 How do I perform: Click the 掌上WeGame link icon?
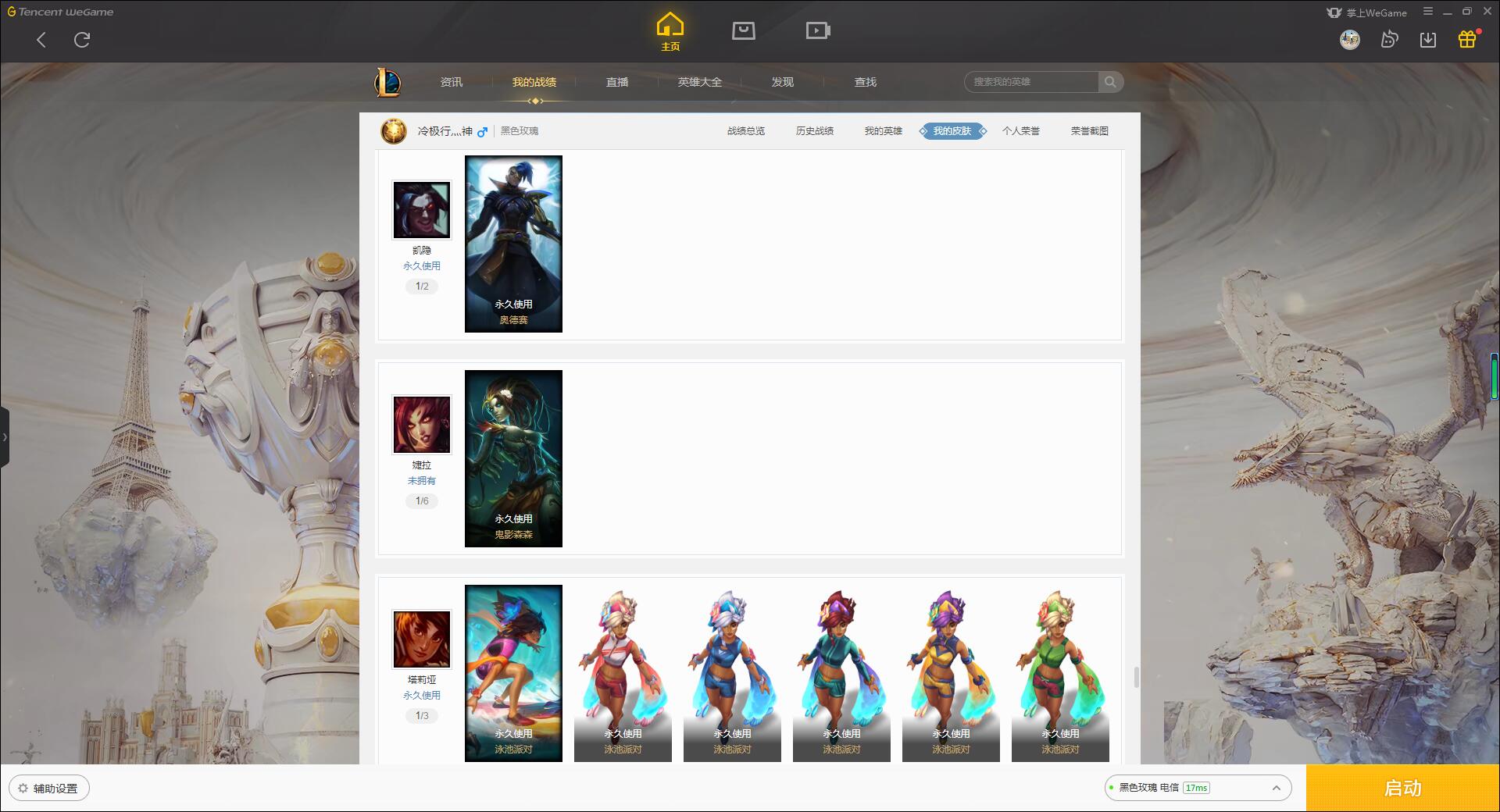coord(1366,12)
